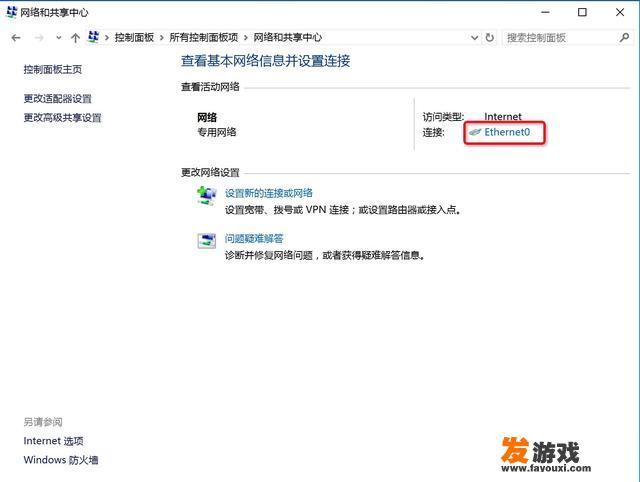Click the new connection setup icon
This screenshot has height=482, width=640.
207,195
